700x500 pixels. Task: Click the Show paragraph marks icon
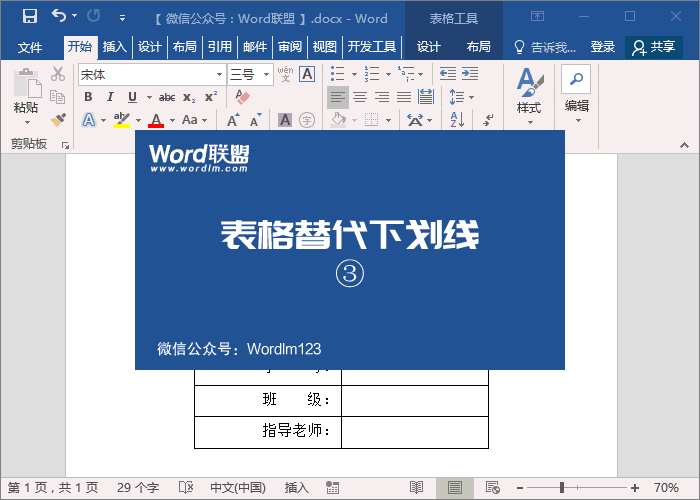[488, 120]
